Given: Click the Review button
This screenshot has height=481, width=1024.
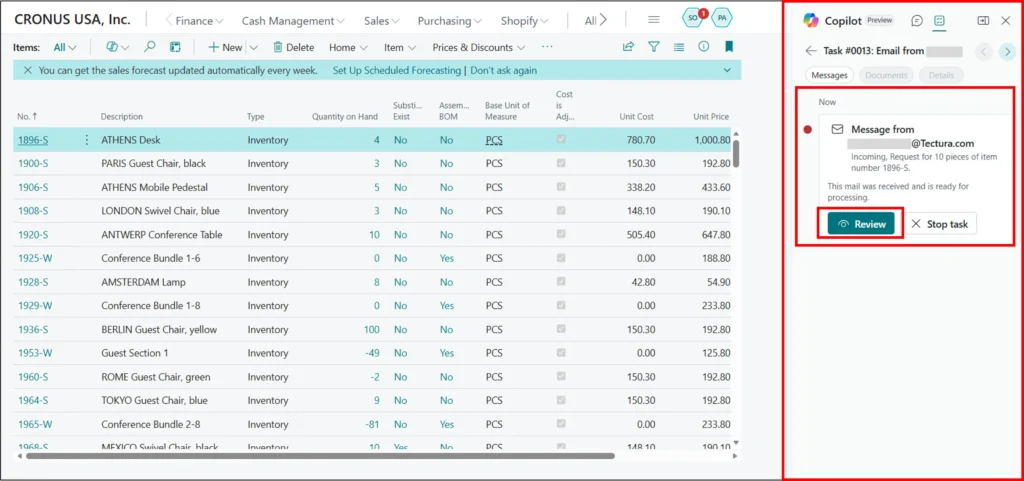Looking at the screenshot, I should pos(861,224).
